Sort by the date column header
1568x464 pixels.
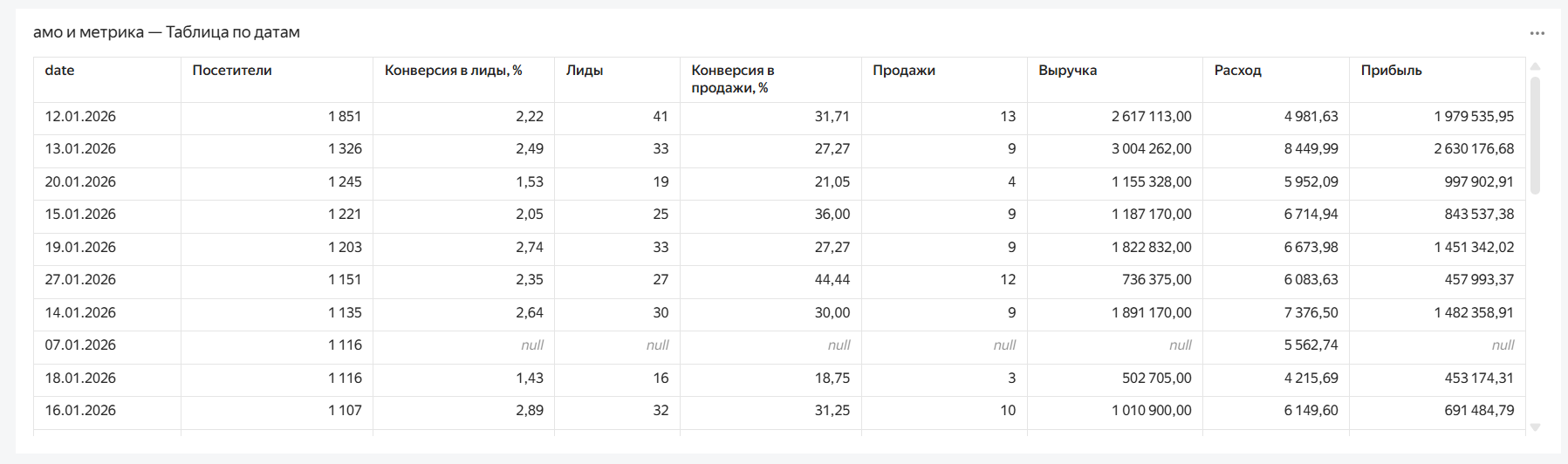pyautogui.click(x=59, y=70)
